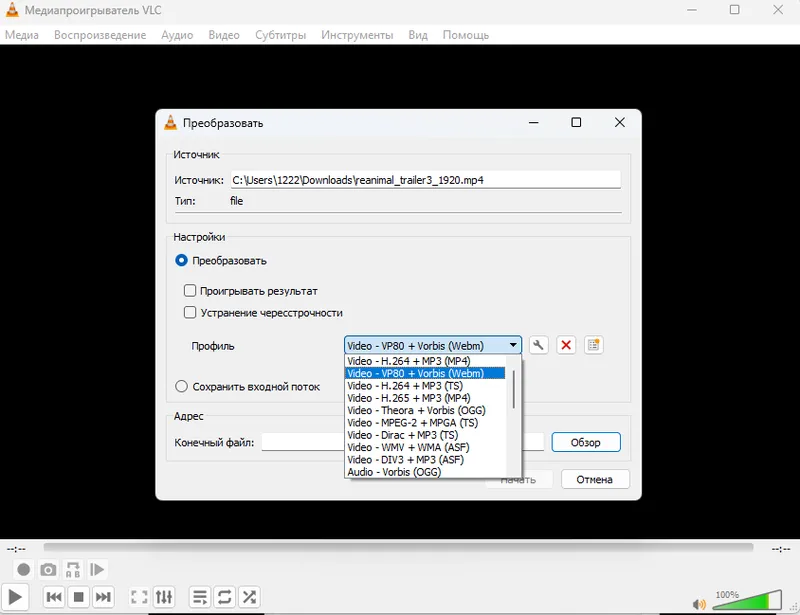Select Сохранить входной поток radio button
This screenshot has width=800, height=615.
click(181, 386)
